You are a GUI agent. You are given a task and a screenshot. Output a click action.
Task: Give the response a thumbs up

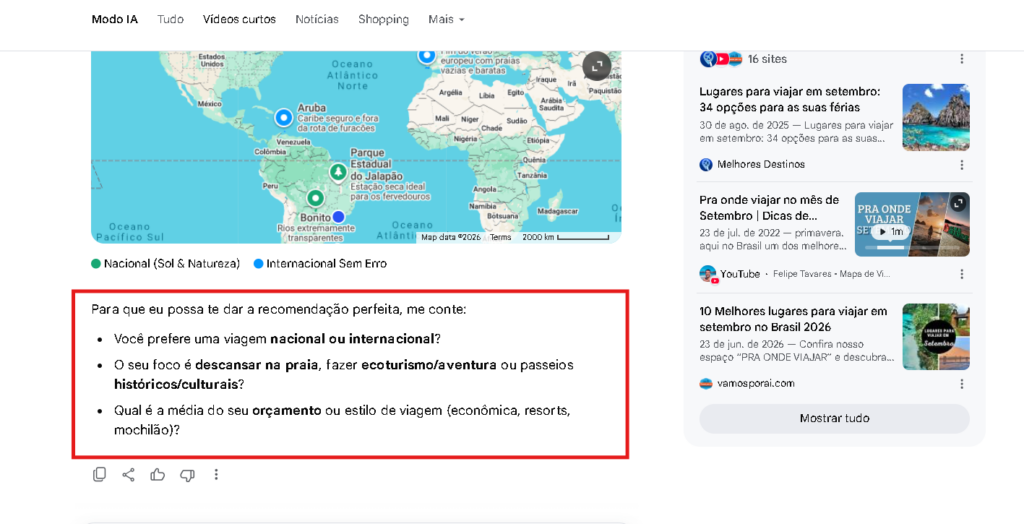(157, 474)
